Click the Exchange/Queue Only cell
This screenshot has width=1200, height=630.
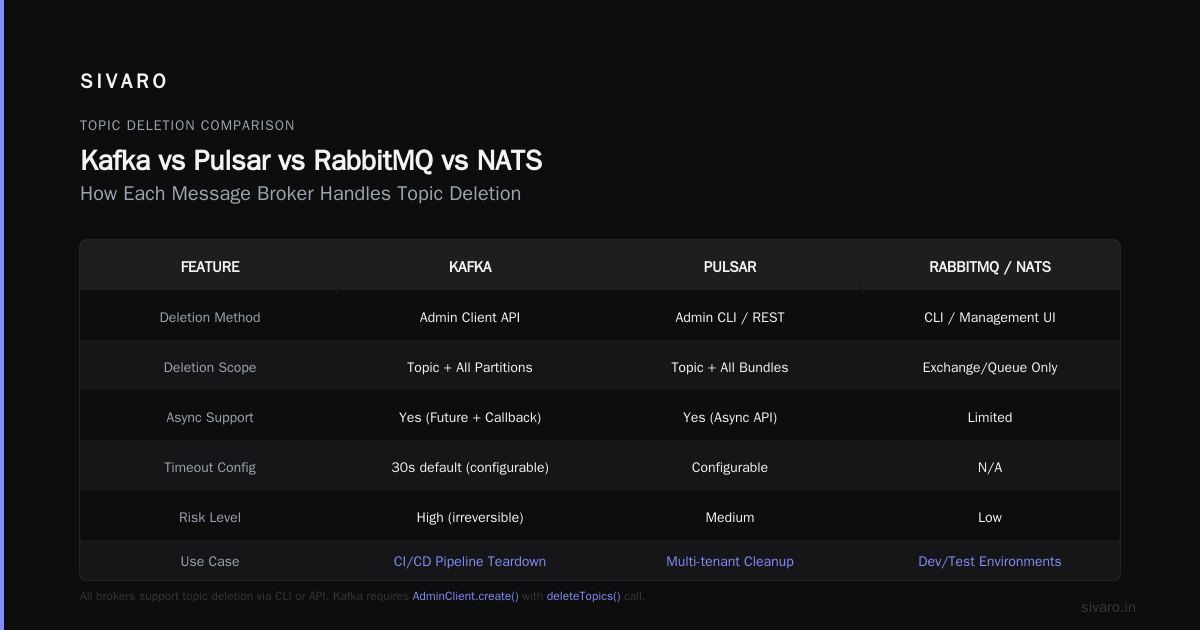point(990,367)
